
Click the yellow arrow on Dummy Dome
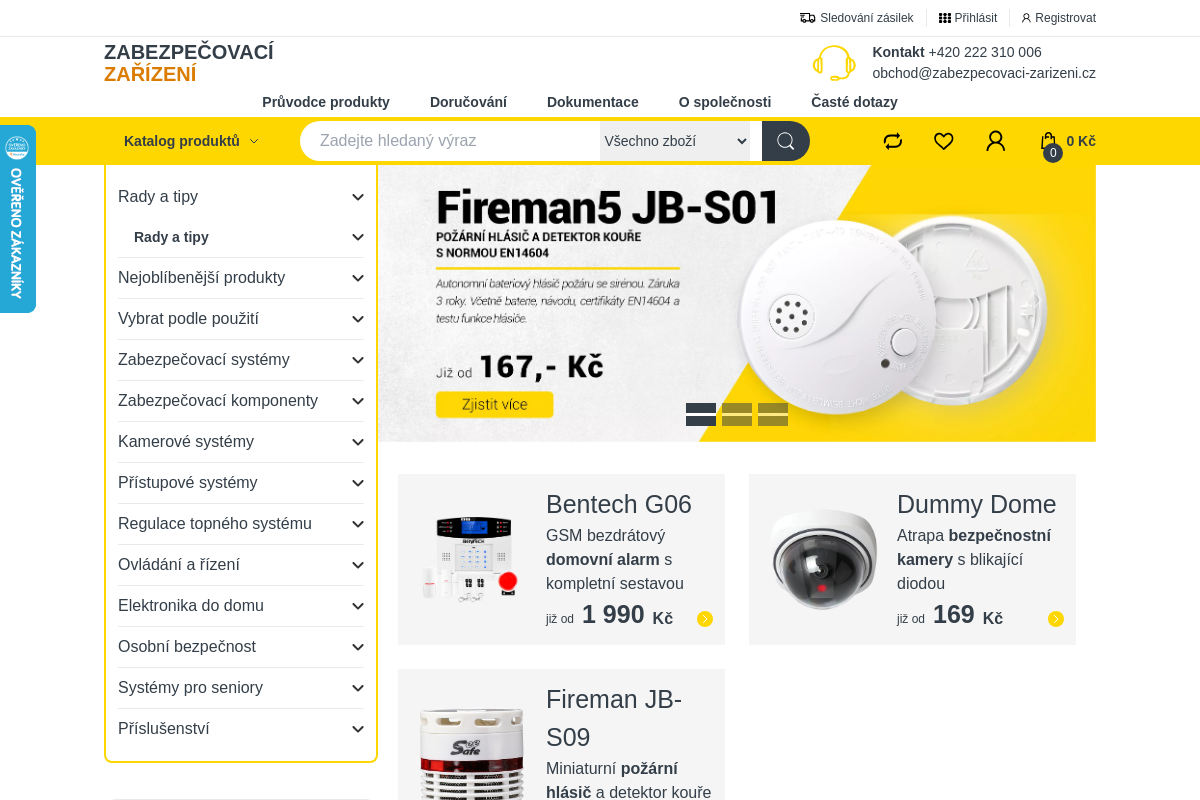pyautogui.click(x=1056, y=619)
